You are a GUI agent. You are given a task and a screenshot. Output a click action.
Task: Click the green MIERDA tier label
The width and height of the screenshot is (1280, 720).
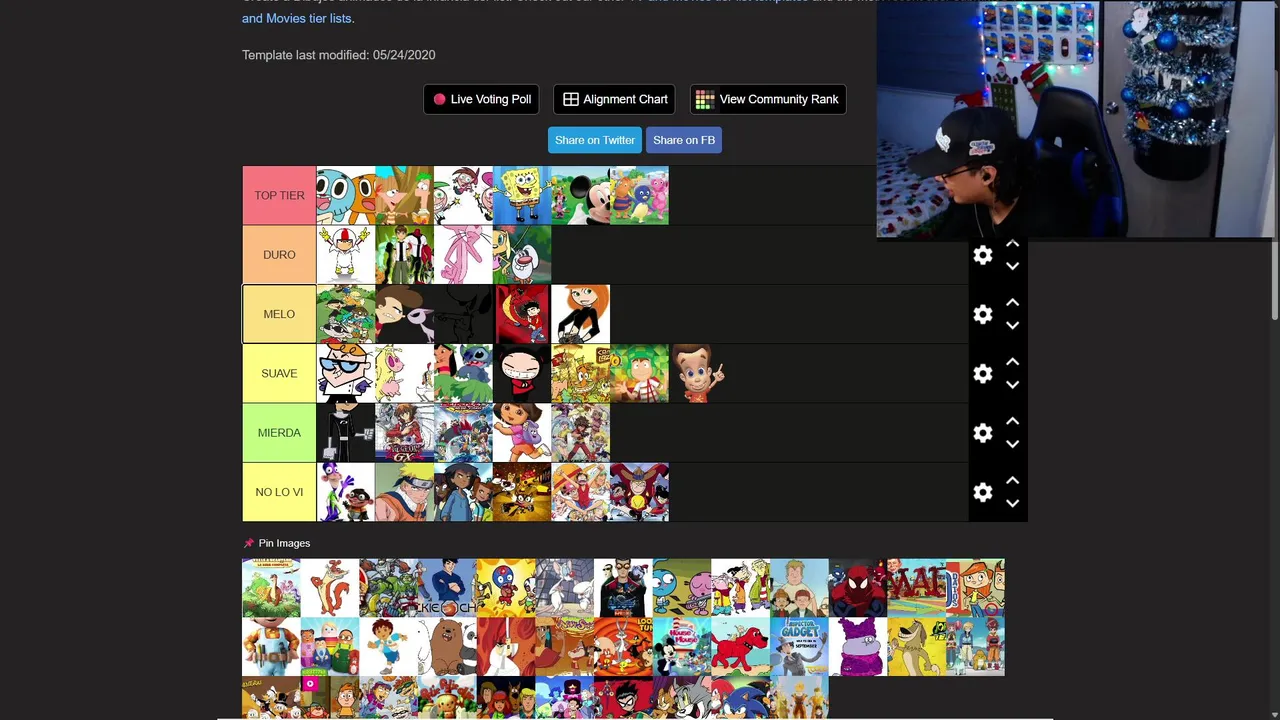pyautogui.click(x=279, y=433)
